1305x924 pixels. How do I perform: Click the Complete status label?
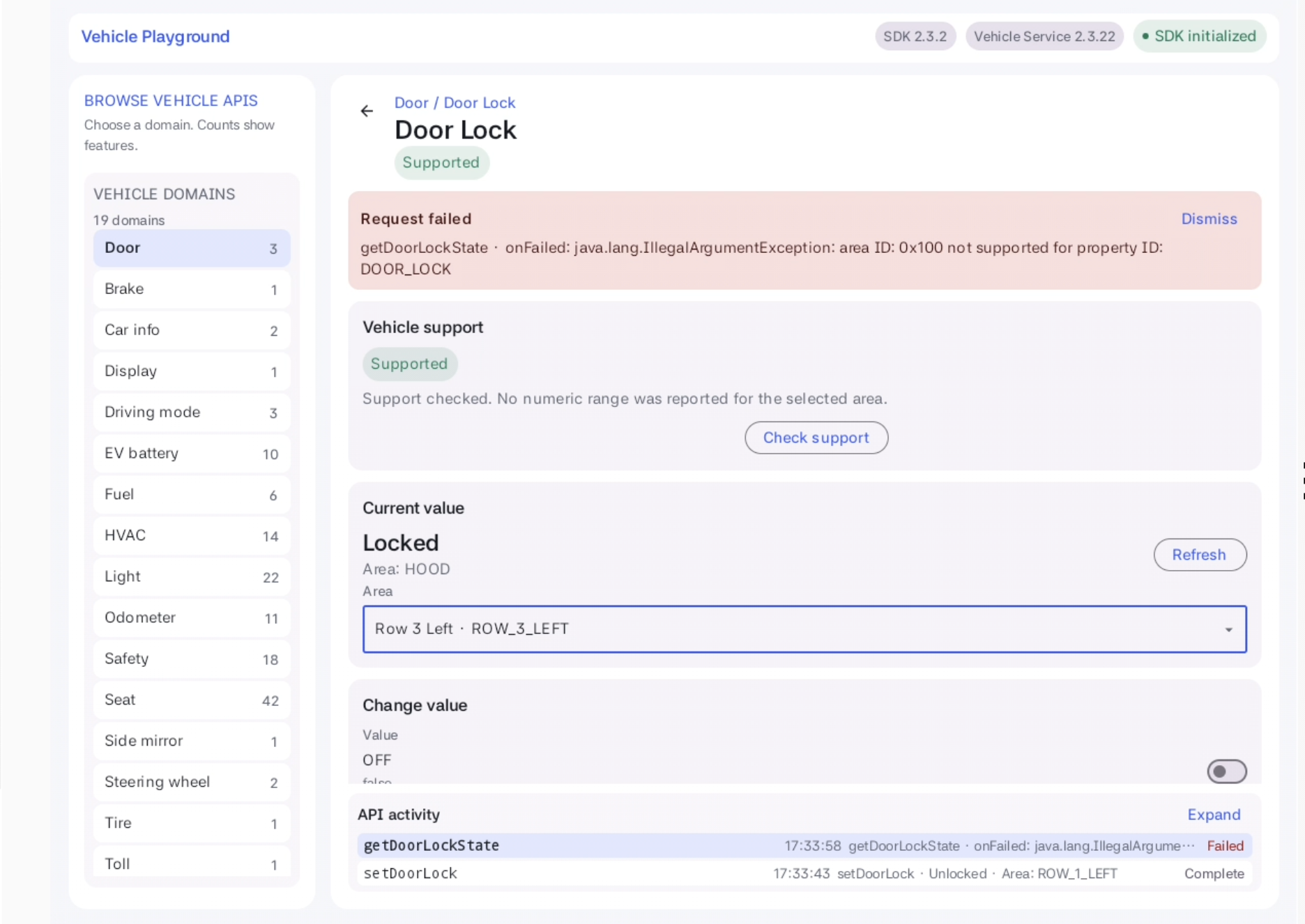1214,874
